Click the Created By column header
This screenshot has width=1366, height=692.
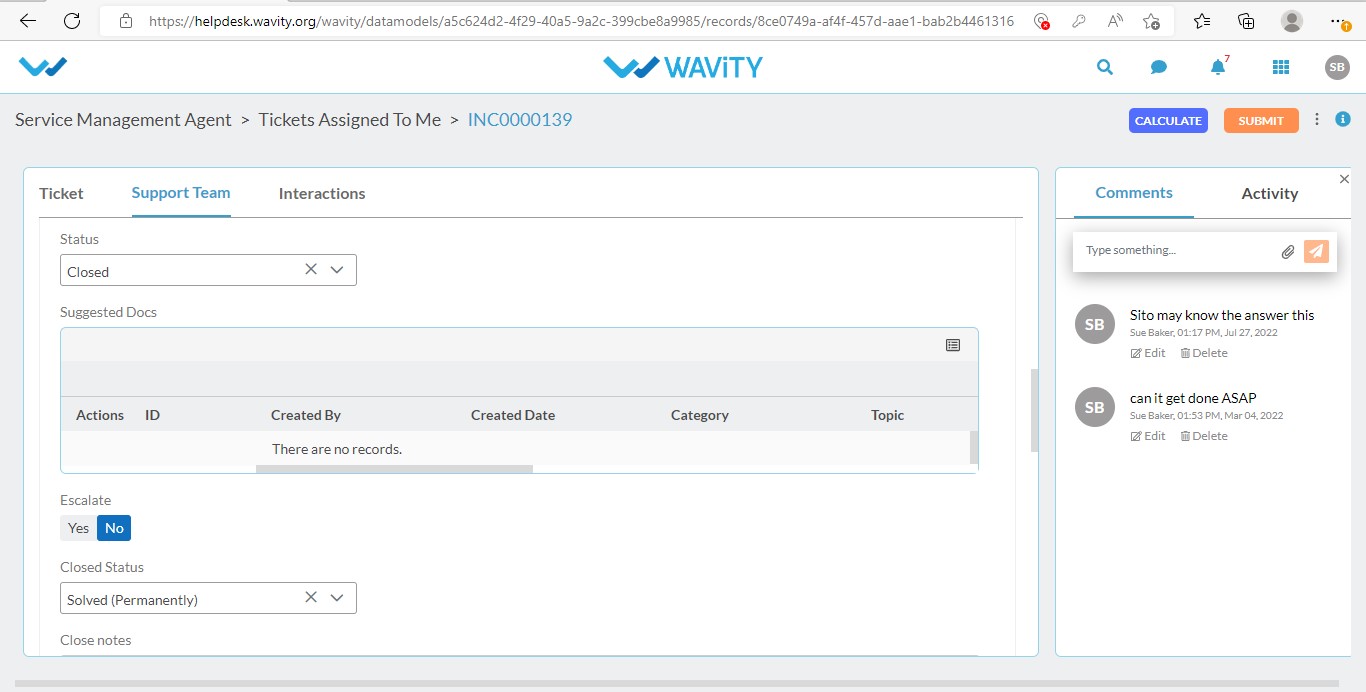tap(306, 415)
